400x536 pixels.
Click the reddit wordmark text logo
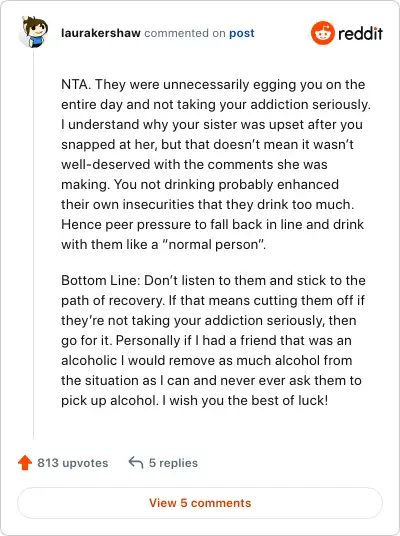click(x=360, y=33)
